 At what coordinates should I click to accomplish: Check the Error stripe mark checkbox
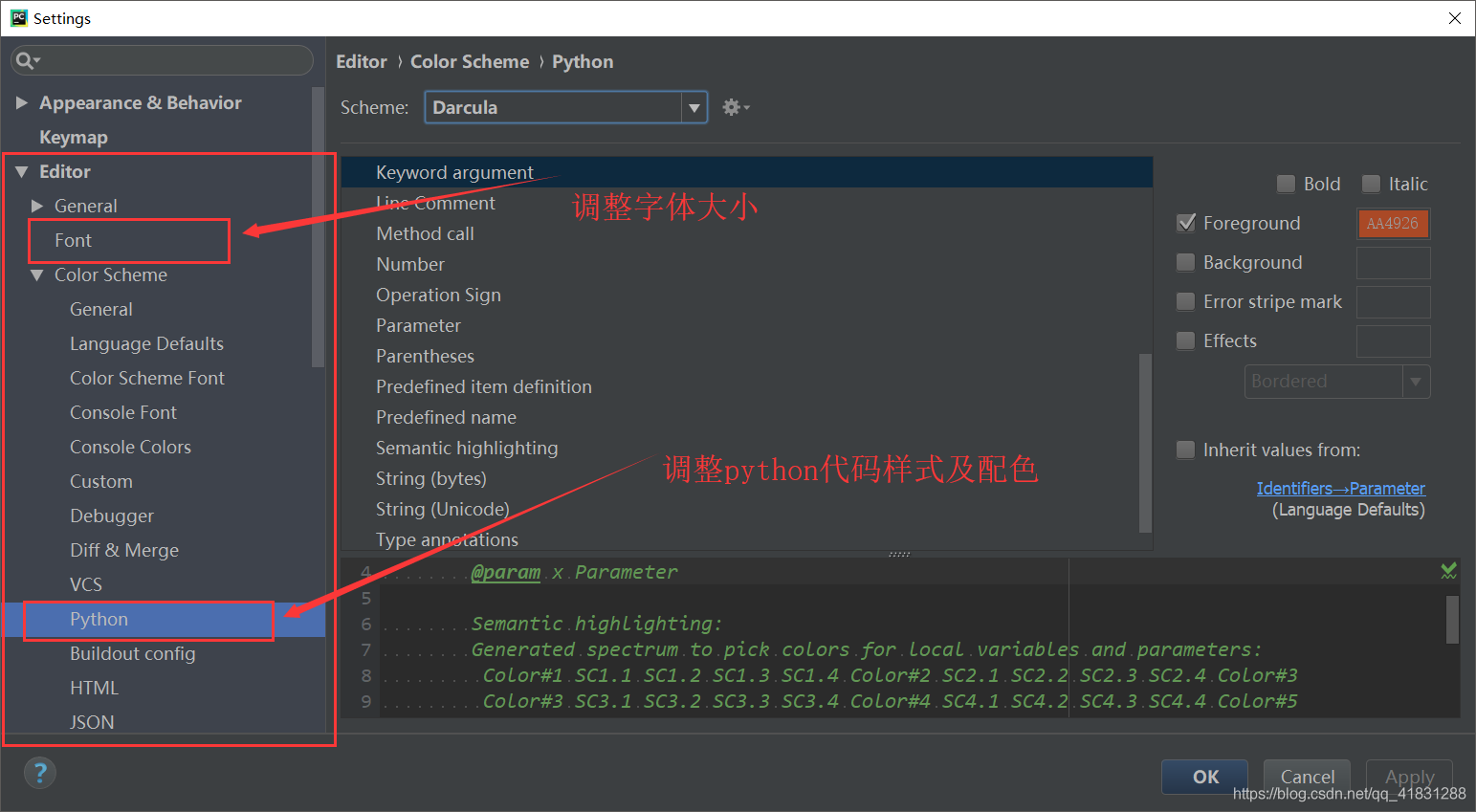[x=1186, y=301]
